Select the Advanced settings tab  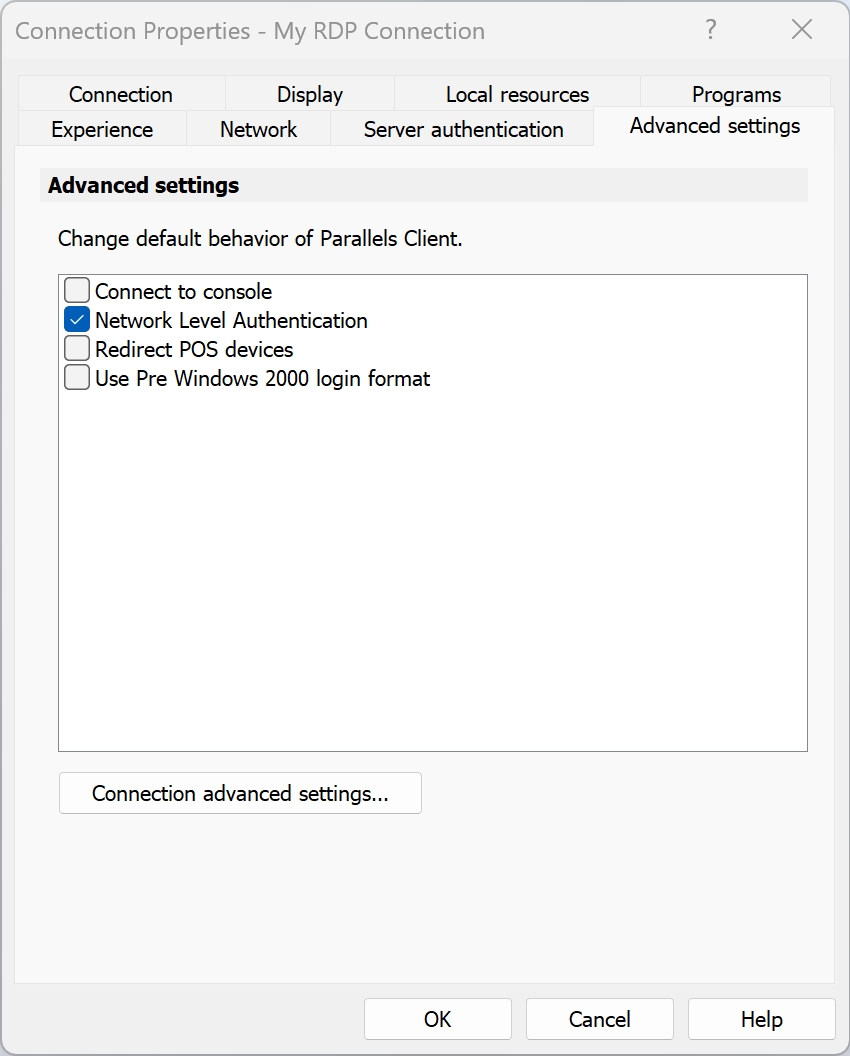click(714, 126)
